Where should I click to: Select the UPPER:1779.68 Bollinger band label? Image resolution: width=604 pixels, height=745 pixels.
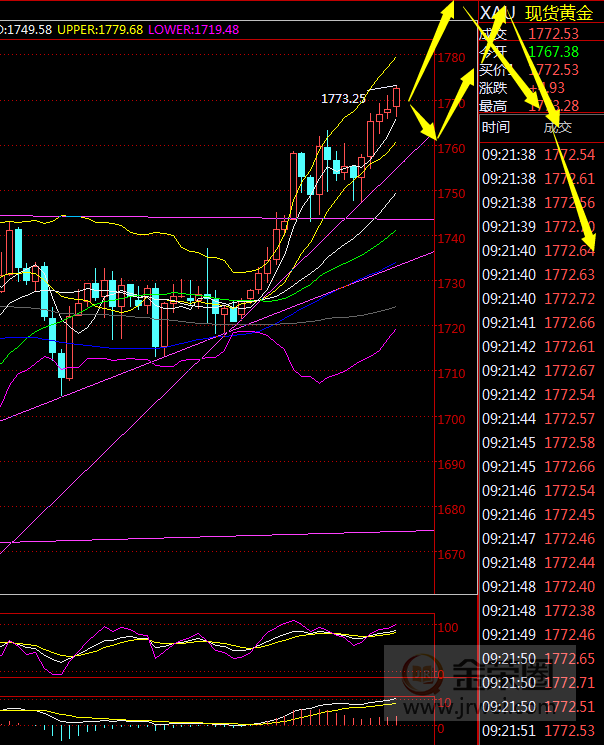(99, 30)
